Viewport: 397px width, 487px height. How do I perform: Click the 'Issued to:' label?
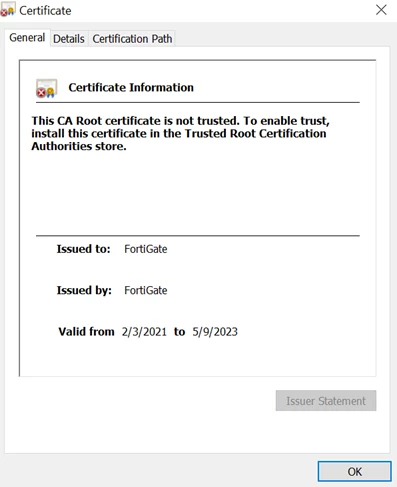[83, 249]
